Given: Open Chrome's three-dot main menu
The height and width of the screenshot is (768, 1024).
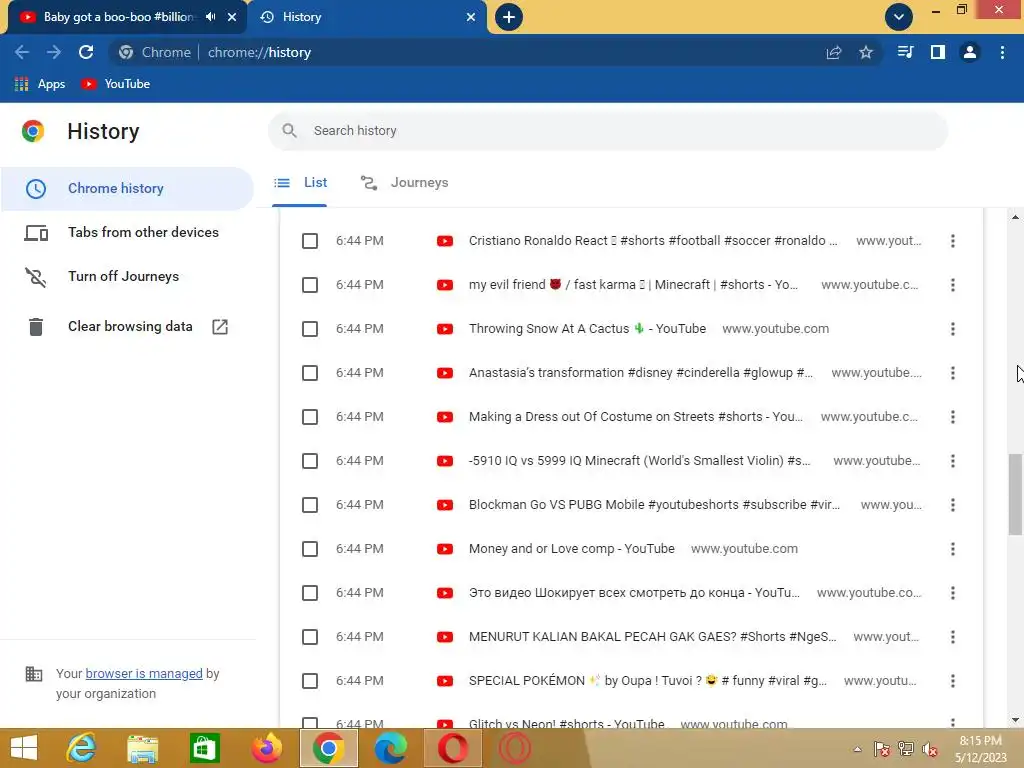Looking at the screenshot, I should (1002, 52).
